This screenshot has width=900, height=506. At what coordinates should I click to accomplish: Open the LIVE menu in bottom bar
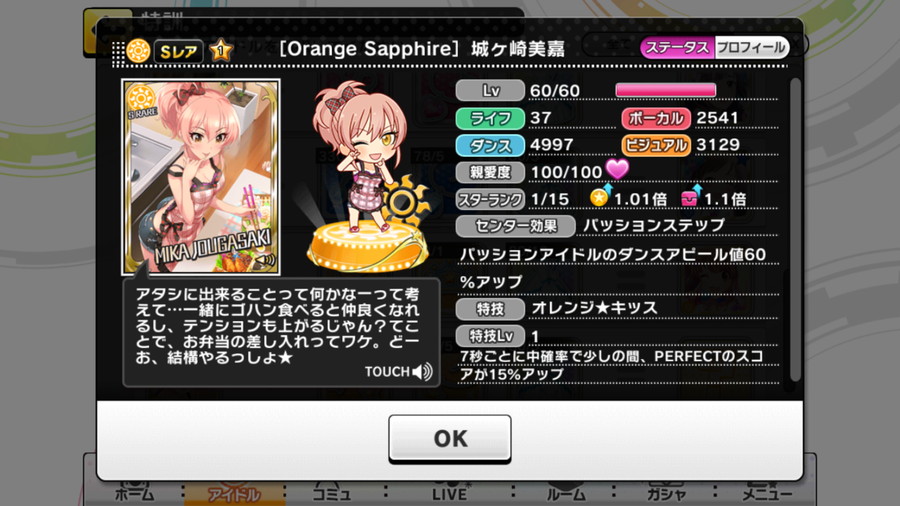coord(449,493)
